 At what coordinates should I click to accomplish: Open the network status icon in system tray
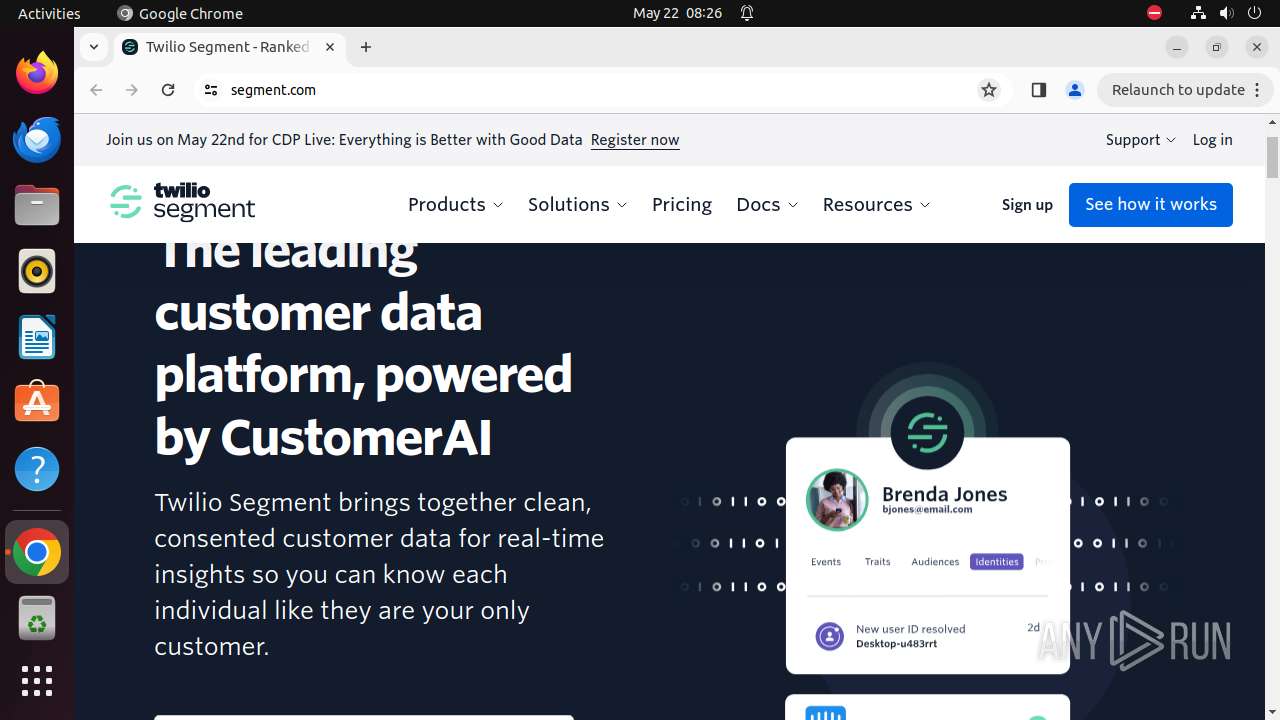pyautogui.click(x=1198, y=13)
